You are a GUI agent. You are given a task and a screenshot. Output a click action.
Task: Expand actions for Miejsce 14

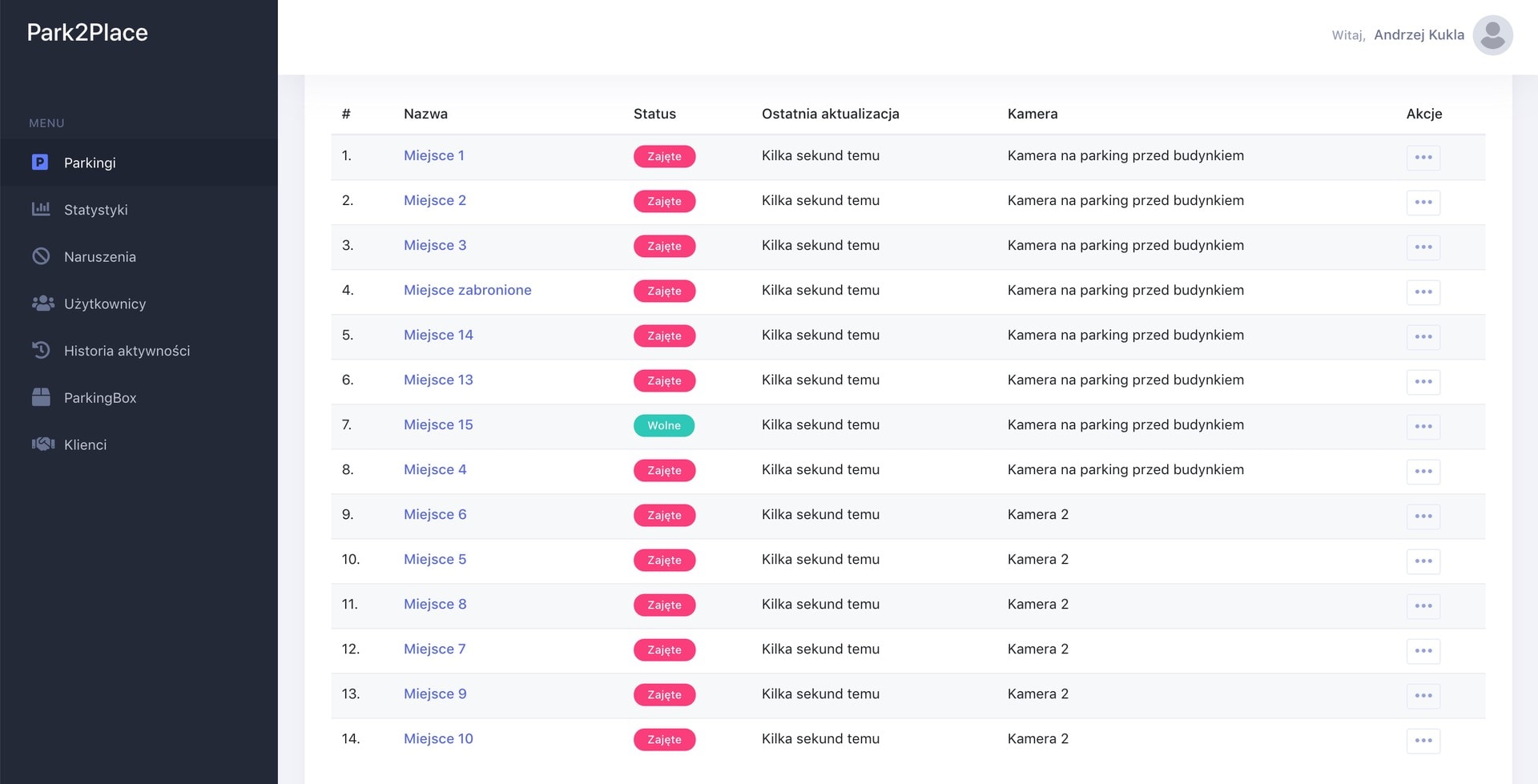pos(1423,336)
